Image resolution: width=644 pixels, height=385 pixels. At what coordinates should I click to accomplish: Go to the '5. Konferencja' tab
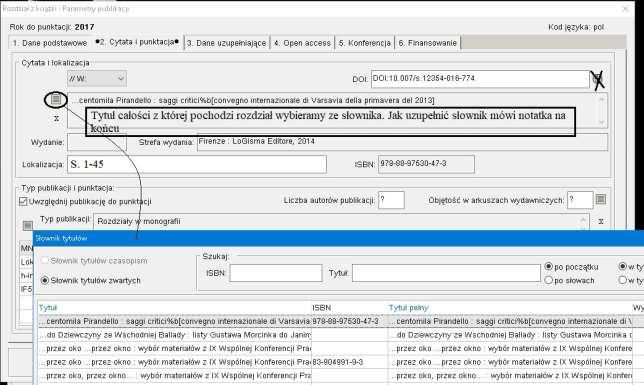365,43
